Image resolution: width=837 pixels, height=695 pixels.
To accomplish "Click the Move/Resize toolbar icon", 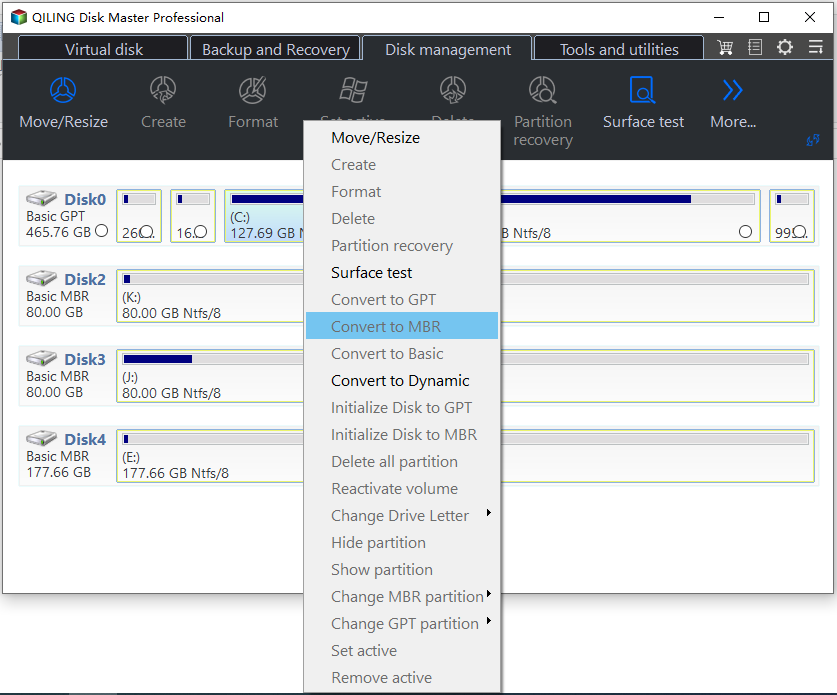I will [x=63, y=90].
